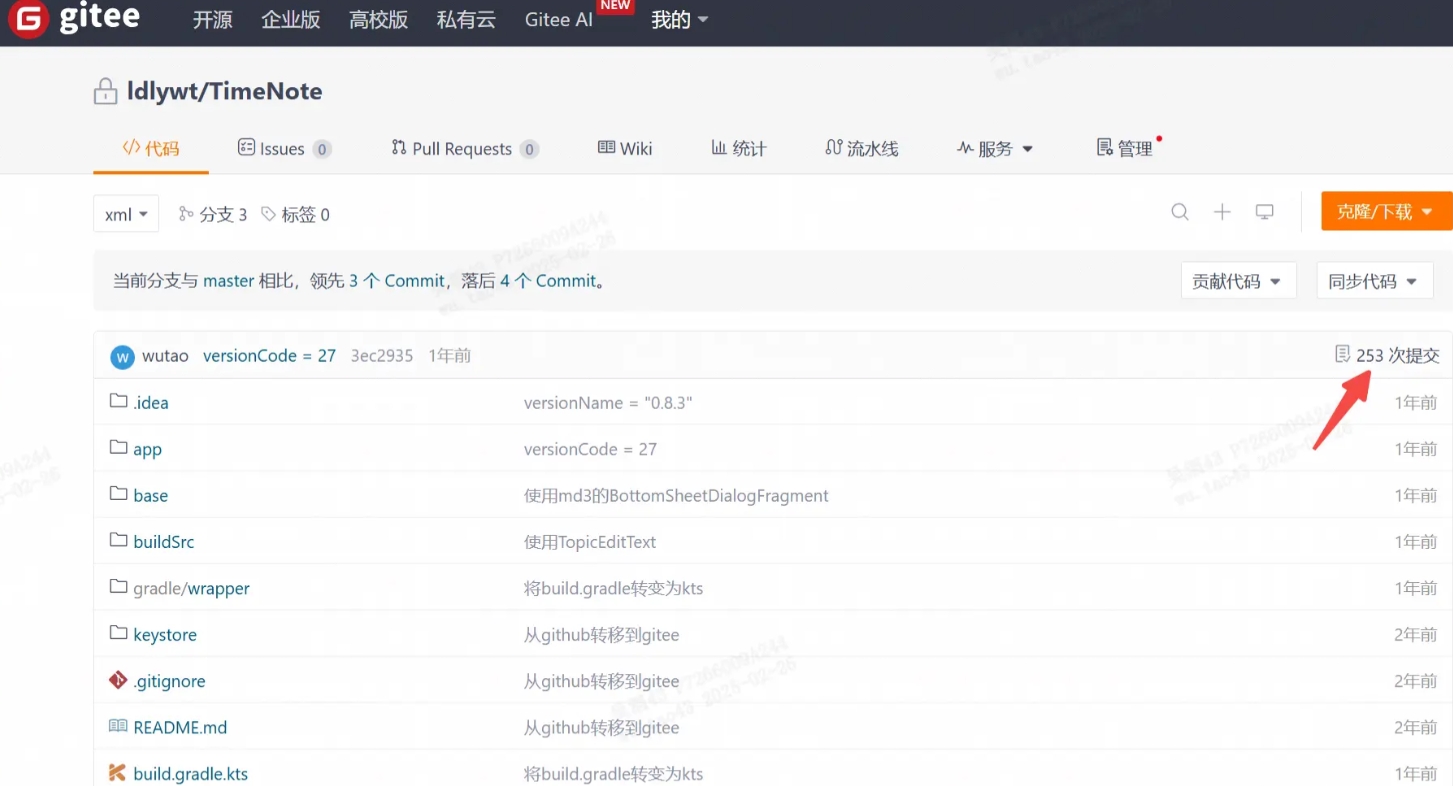Click the master branch link
1453x786 pixels.
[x=229, y=281]
